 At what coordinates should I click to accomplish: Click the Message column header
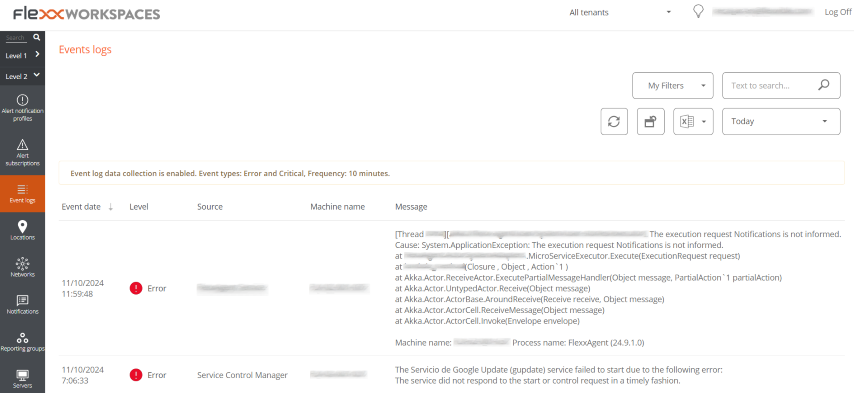(411, 207)
